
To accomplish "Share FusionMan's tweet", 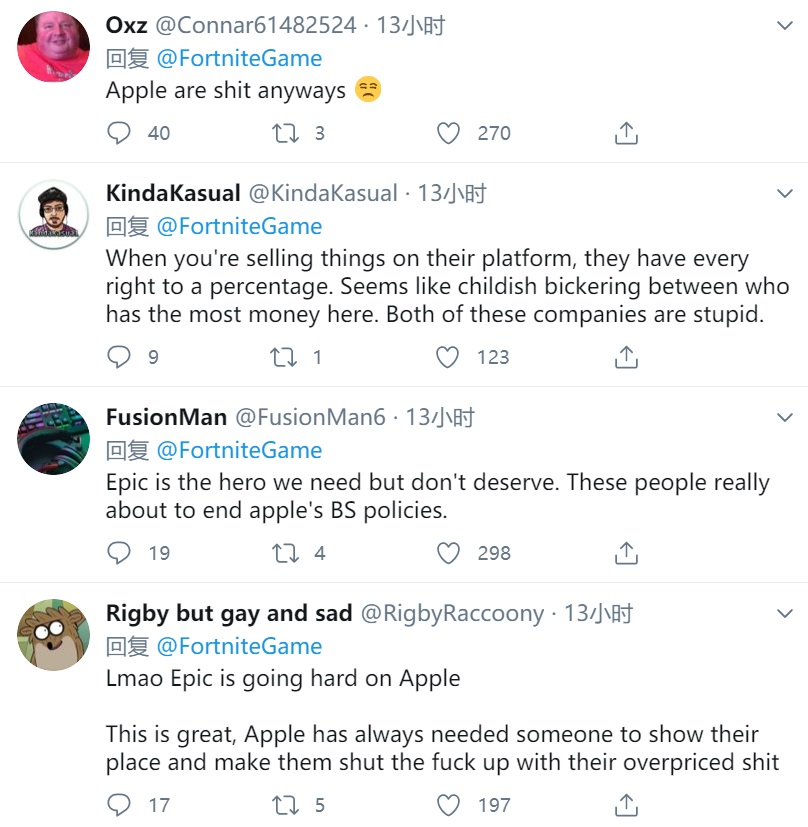I will pos(626,553).
